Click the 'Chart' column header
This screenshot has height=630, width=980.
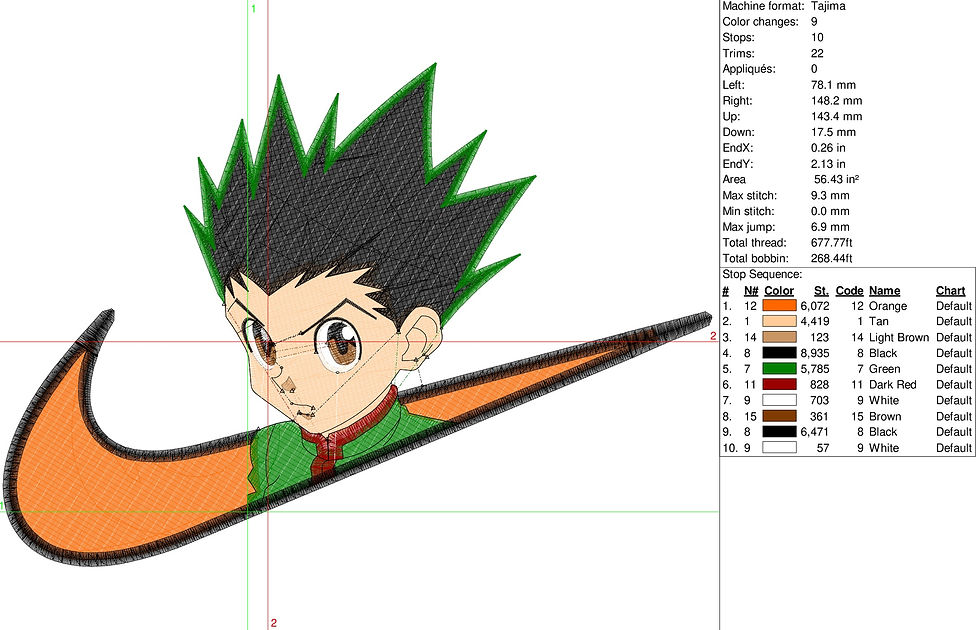(x=950, y=291)
